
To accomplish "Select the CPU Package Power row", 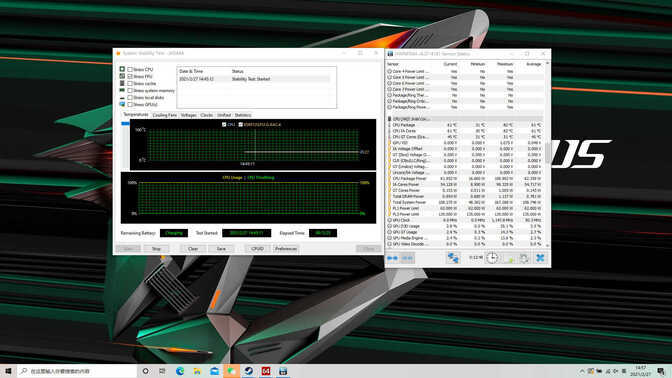I will point(465,178).
